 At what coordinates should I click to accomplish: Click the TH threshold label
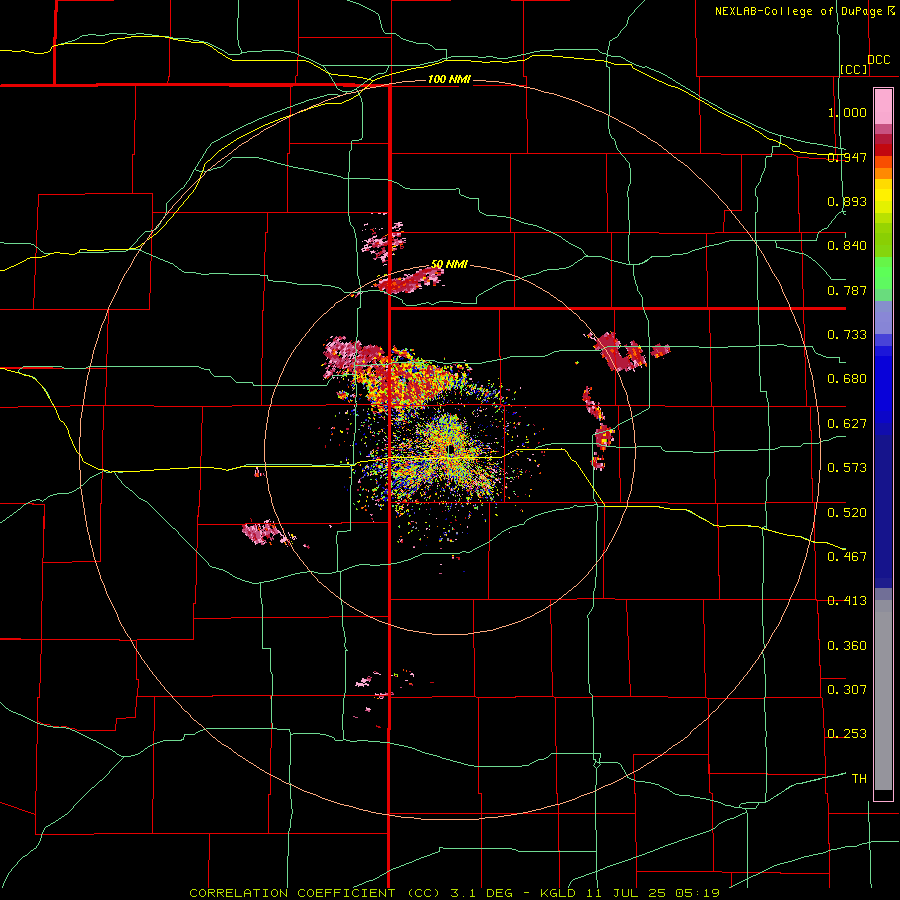click(x=859, y=779)
